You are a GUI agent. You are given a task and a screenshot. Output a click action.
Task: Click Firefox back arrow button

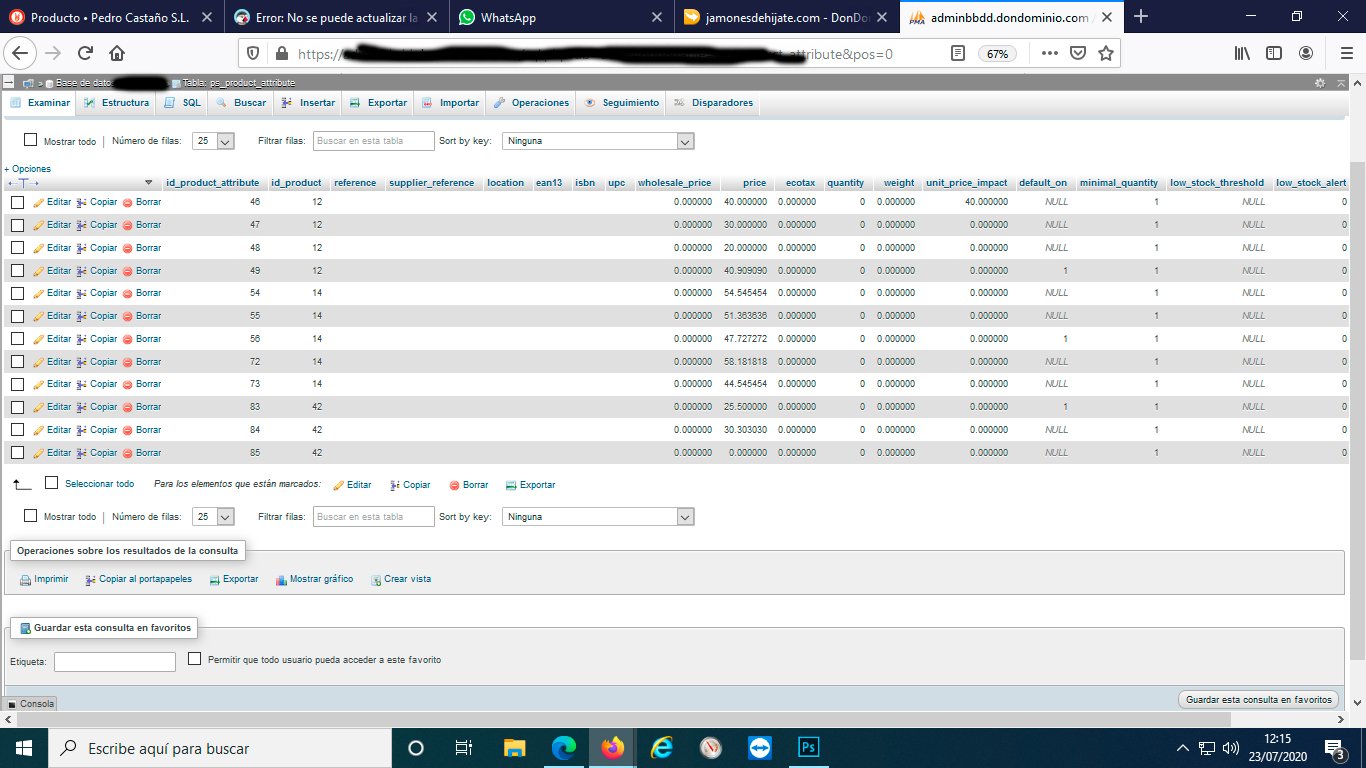click(22, 53)
